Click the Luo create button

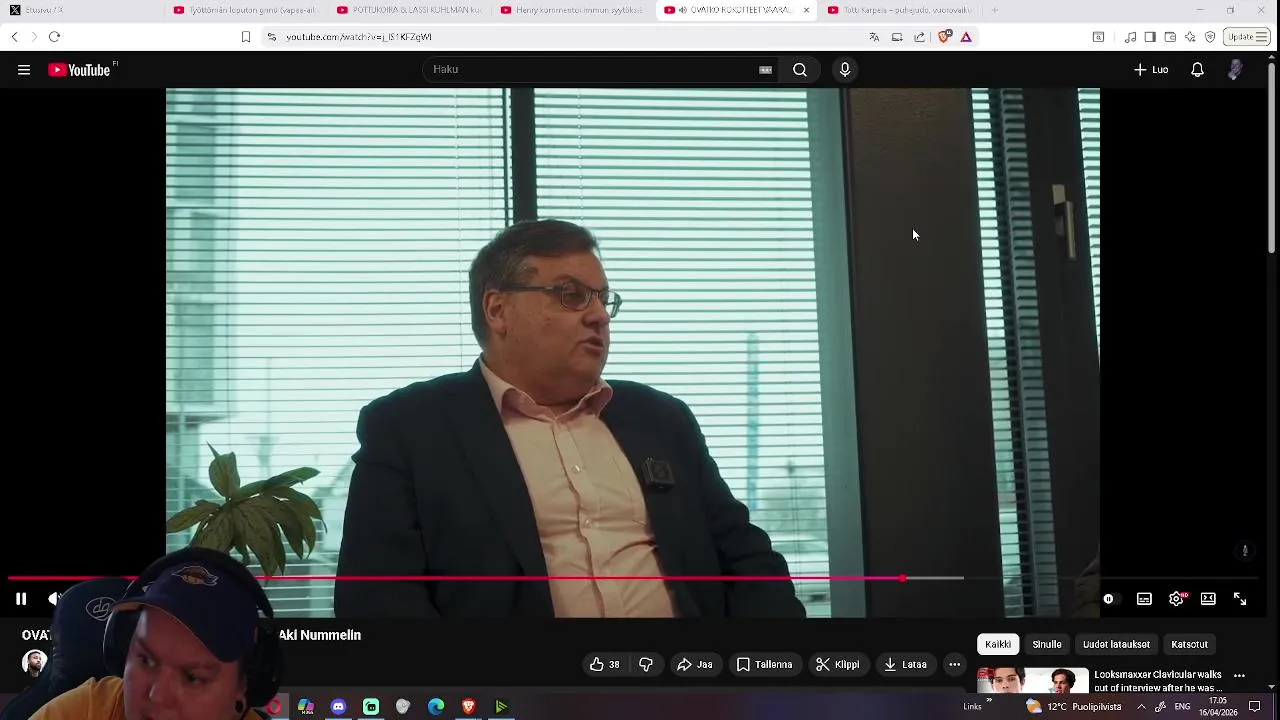pyautogui.click(x=1151, y=70)
